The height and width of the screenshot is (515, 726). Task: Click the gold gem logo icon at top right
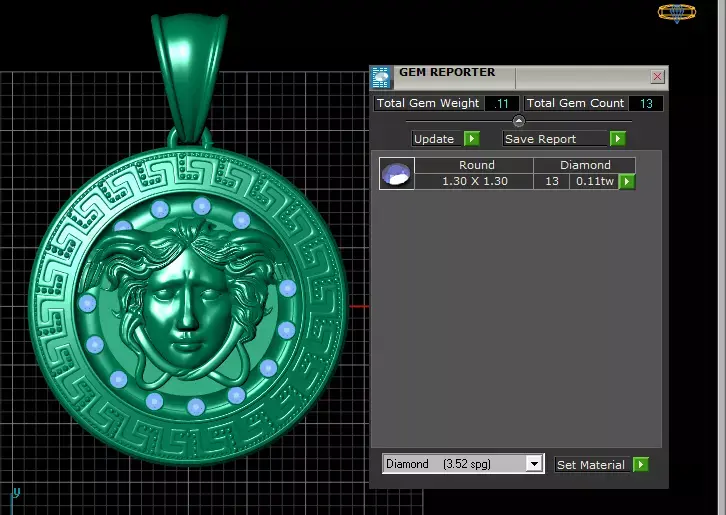pyautogui.click(x=676, y=13)
